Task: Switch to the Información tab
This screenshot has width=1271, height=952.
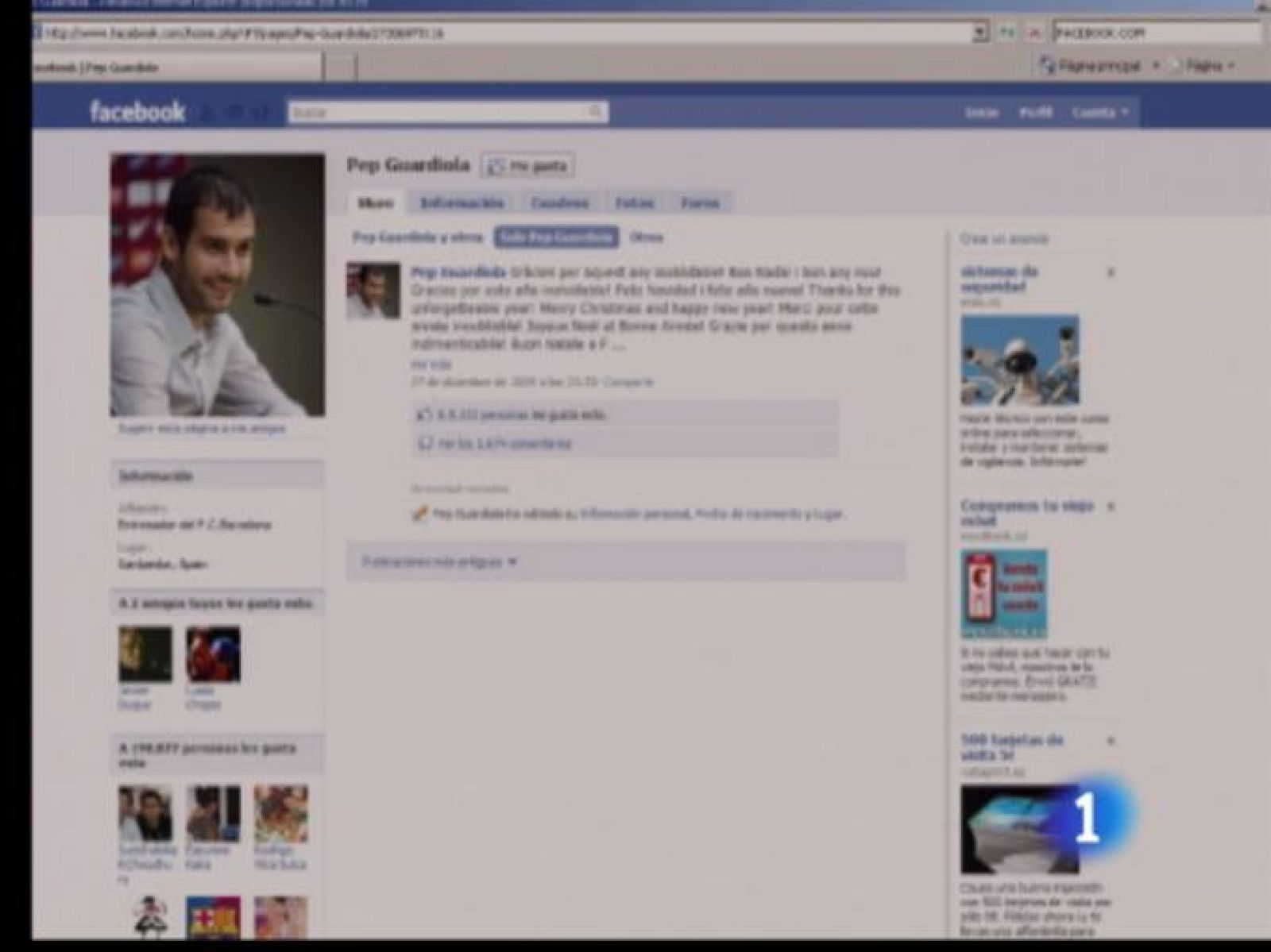Action: tap(462, 203)
